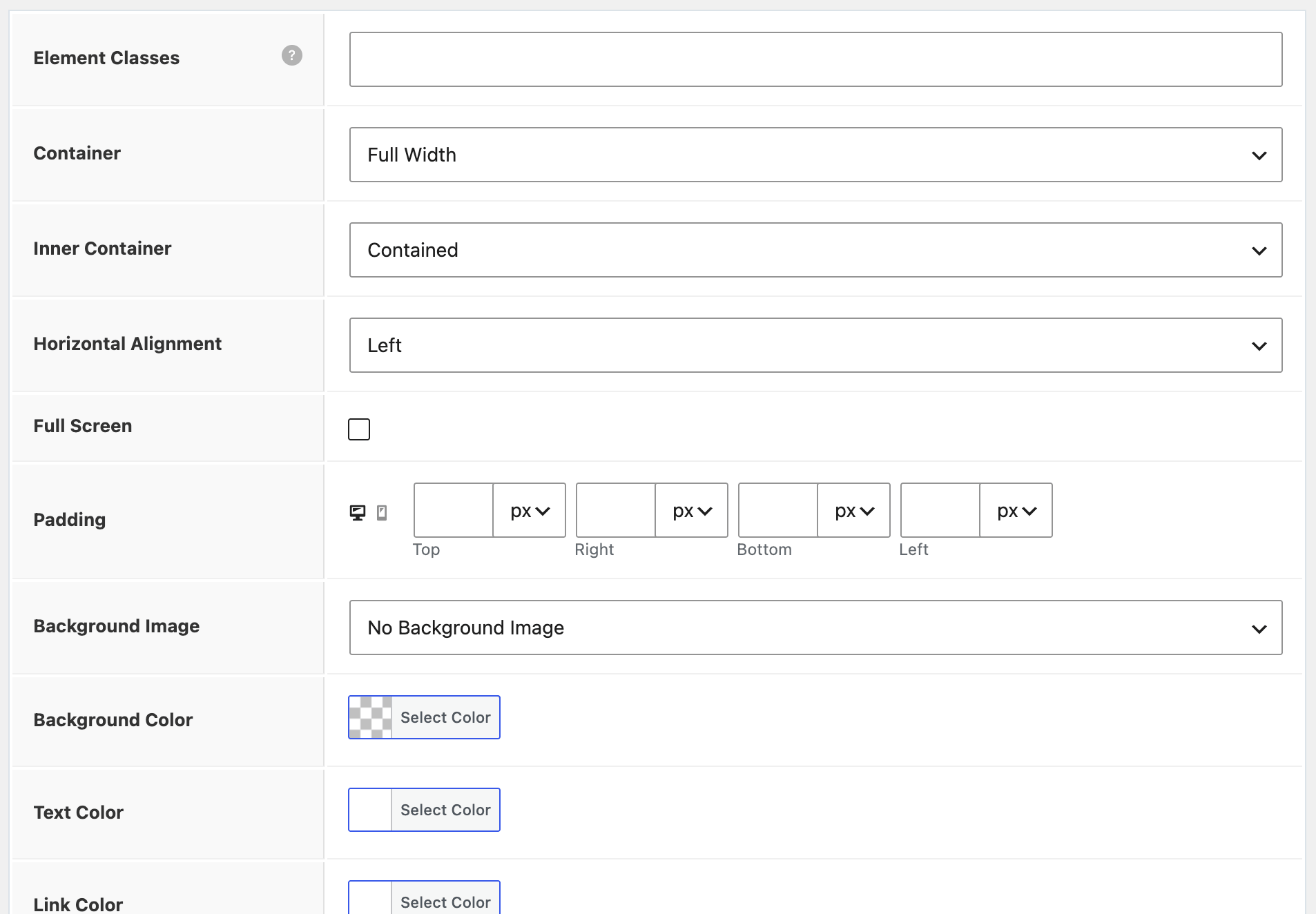
Task: Click Select Color for Text Color
Action: point(445,810)
